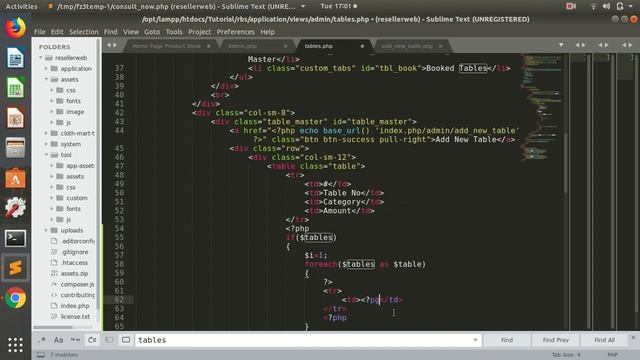Screen dimensions: 640x360
Task: Open the Help menu
Action: click(x=267, y=32)
